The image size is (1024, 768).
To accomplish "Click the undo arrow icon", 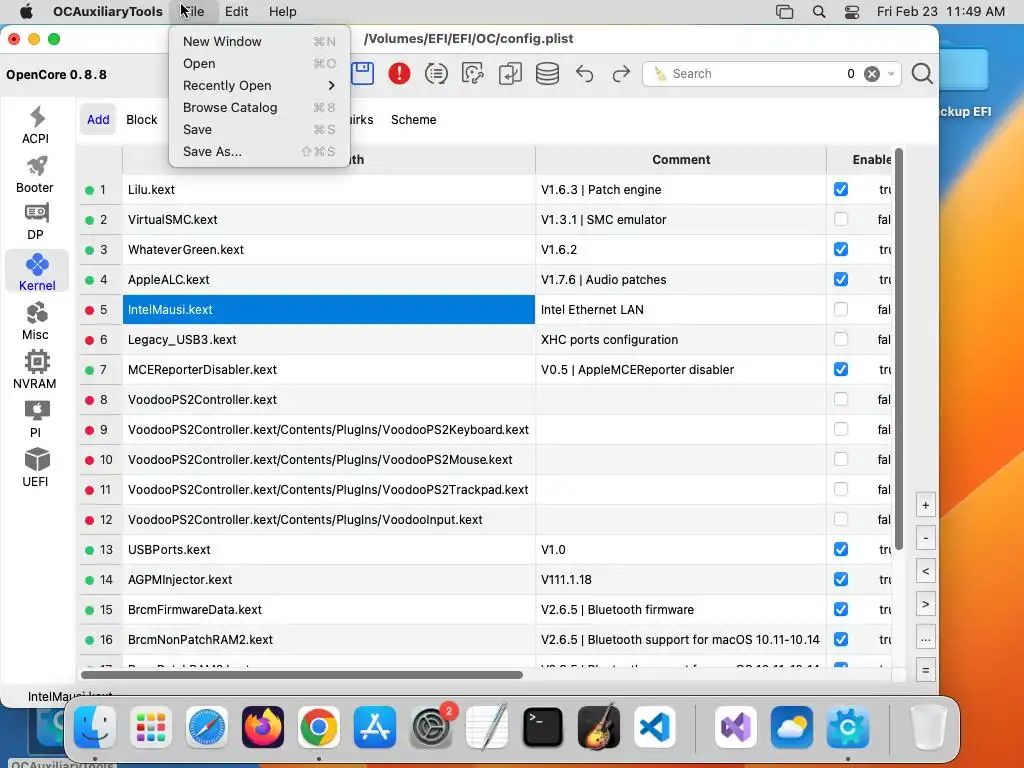I will pyautogui.click(x=584, y=74).
